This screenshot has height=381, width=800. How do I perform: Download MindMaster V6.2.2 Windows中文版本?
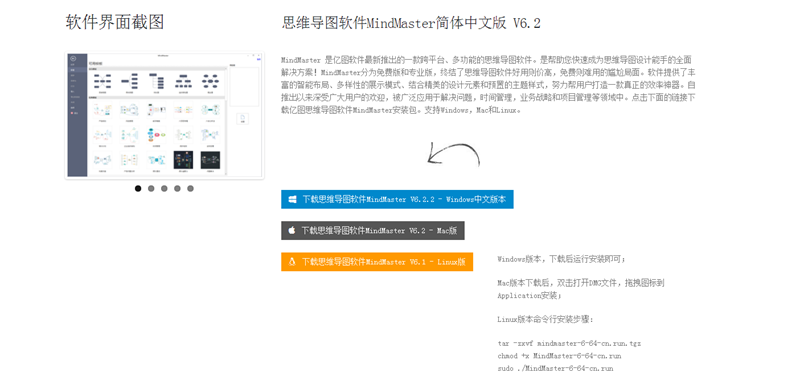[x=397, y=199]
